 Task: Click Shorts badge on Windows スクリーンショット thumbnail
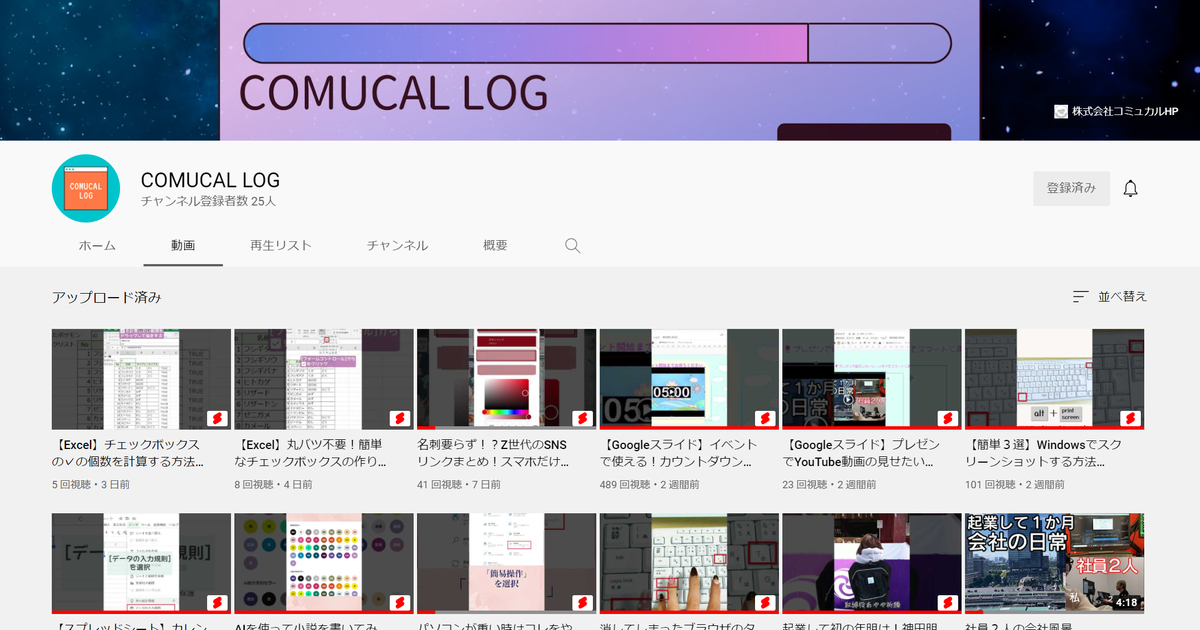point(1131,418)
